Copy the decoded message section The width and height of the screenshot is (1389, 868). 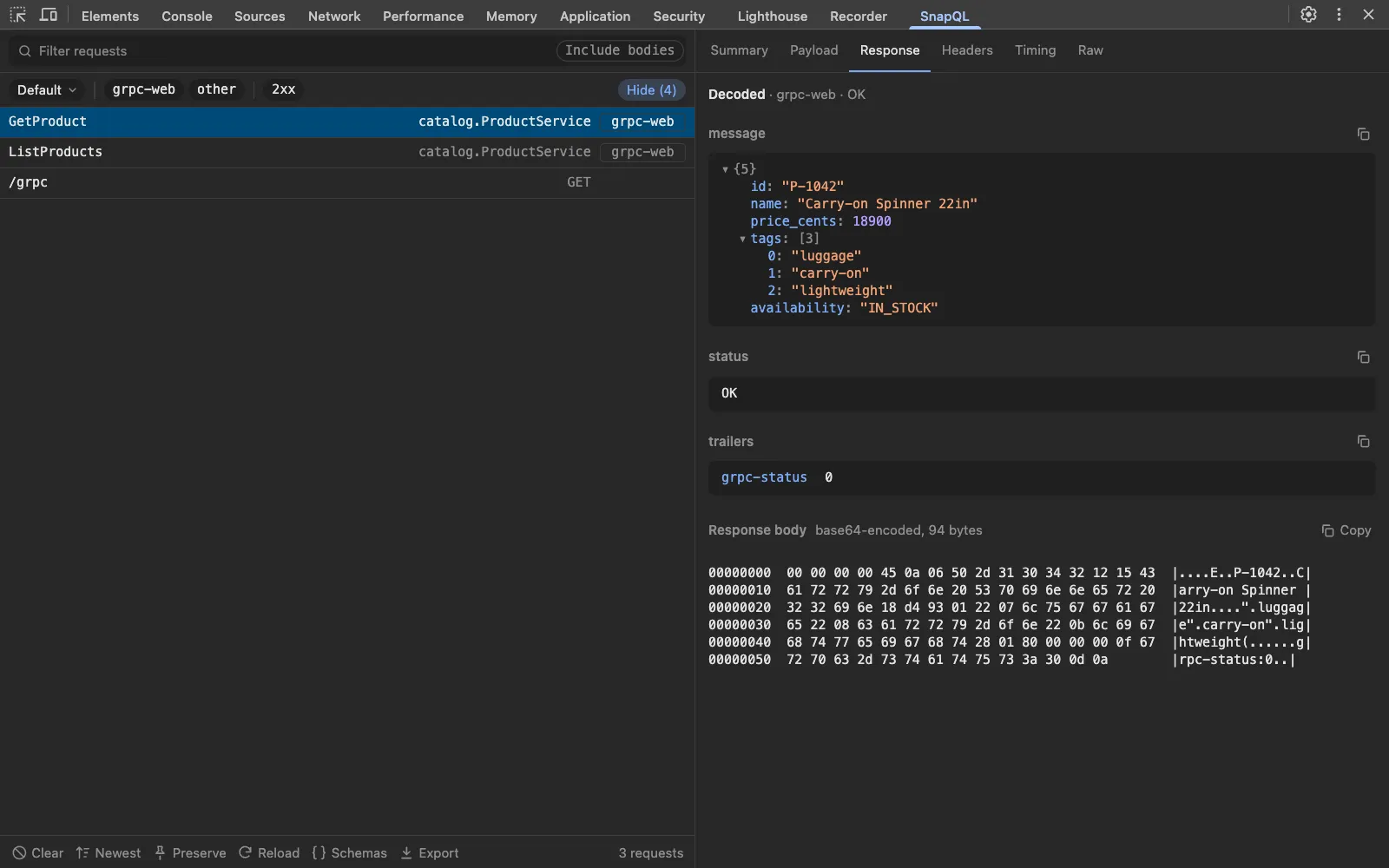click(x=1363, y=134)
